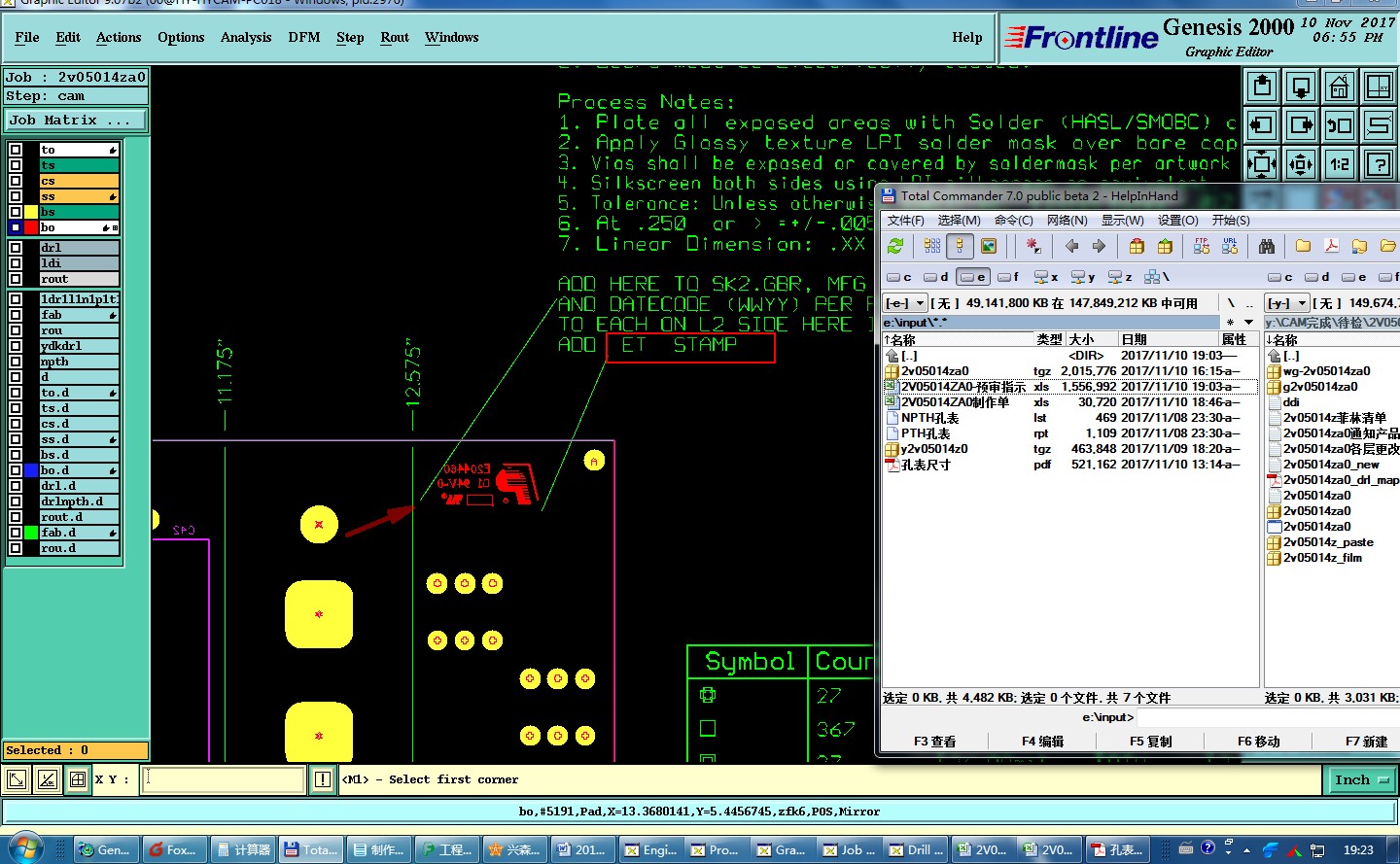Open the left panel [-e-] drive dropdown

point(905,303)
